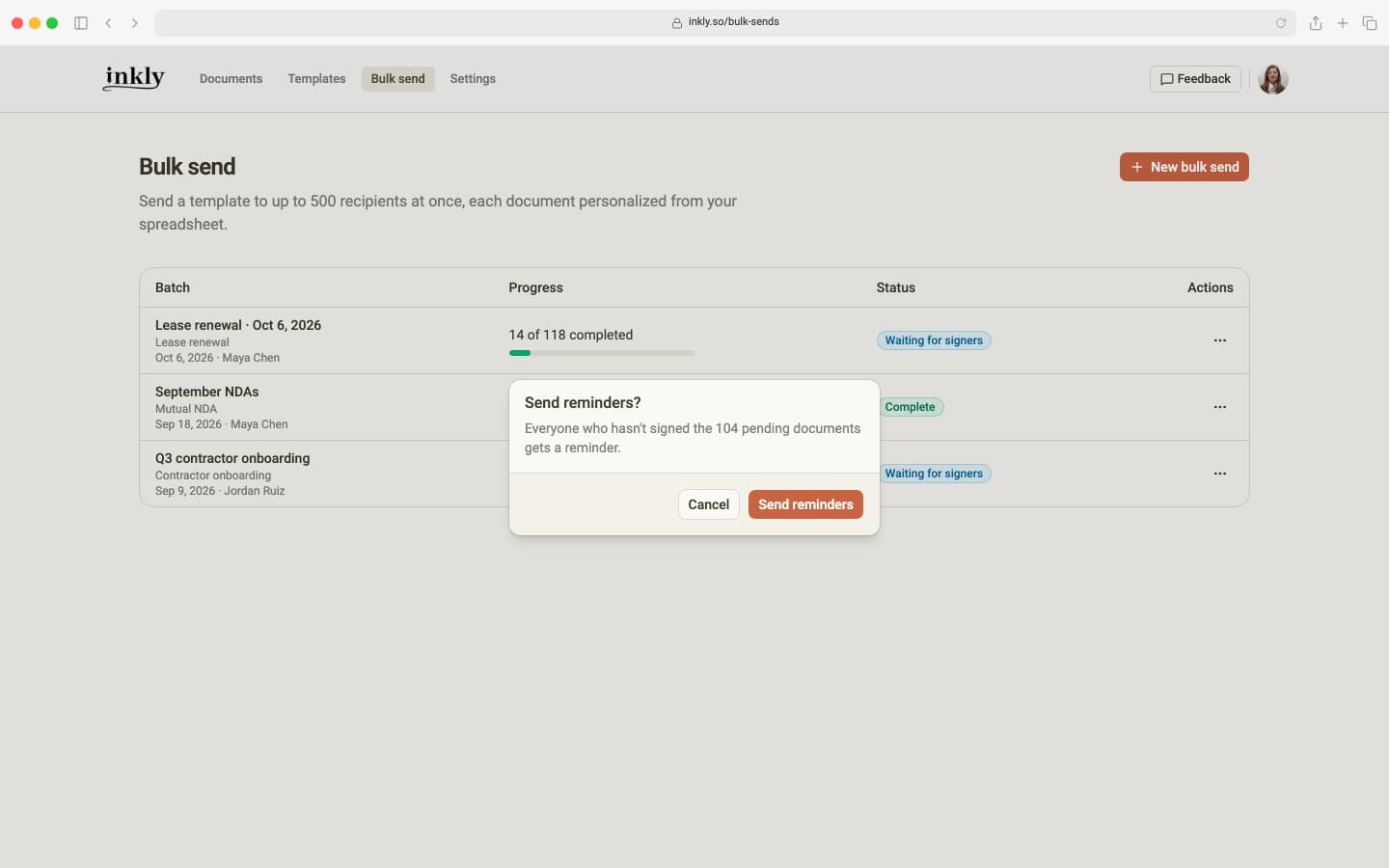Click the Actions column header
Image resolution: width=1389 pixels, height=868 pixels.
[x=1211, y=287]
